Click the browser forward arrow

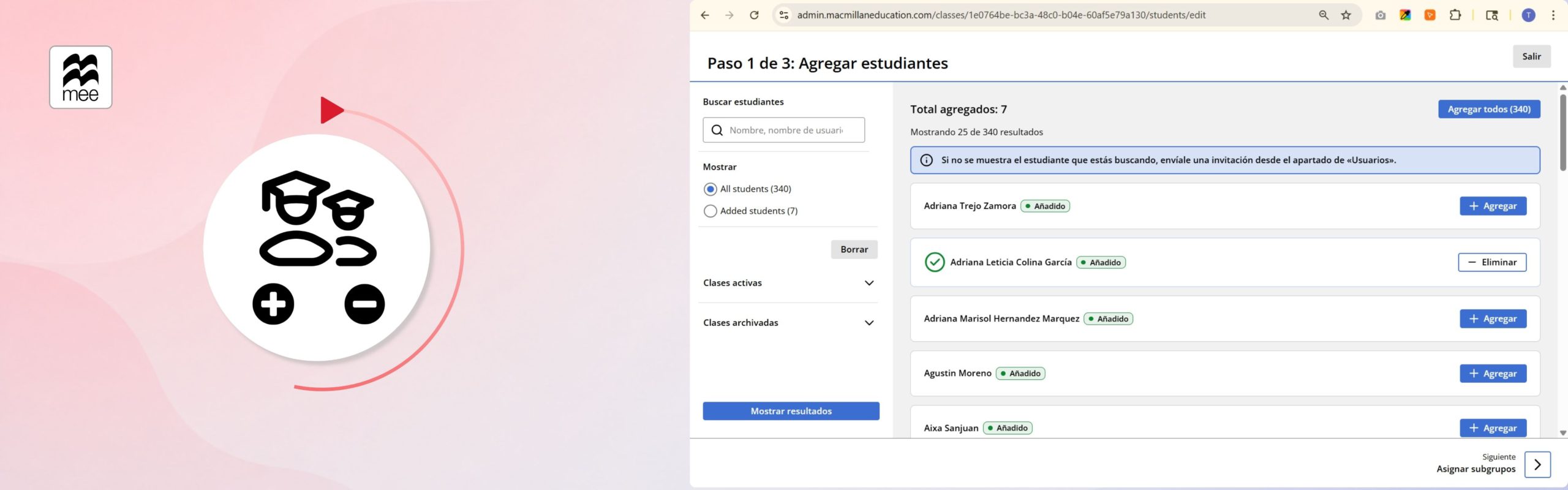[729, 15]
